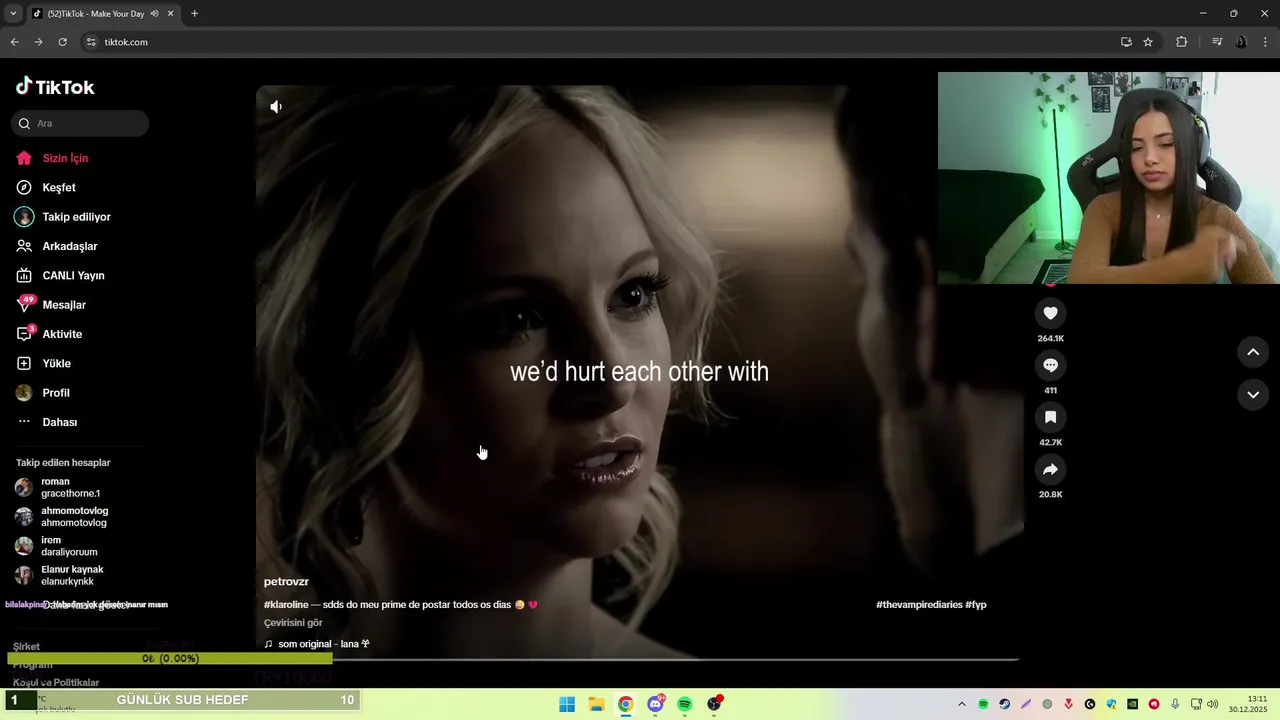Click the #thevampirediaries hashtag
This screenshot has width=1280, height=720.
pyautogui.click(x=919, y=605)
